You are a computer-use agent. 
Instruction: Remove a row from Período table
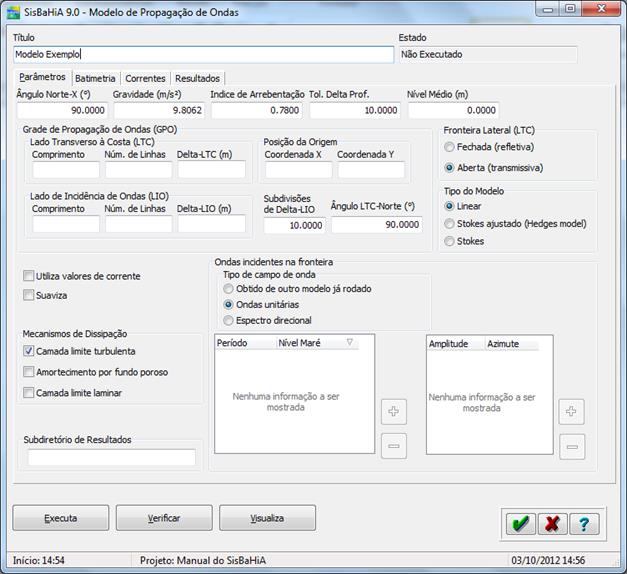pyautogui.click(x=394, y=446)
